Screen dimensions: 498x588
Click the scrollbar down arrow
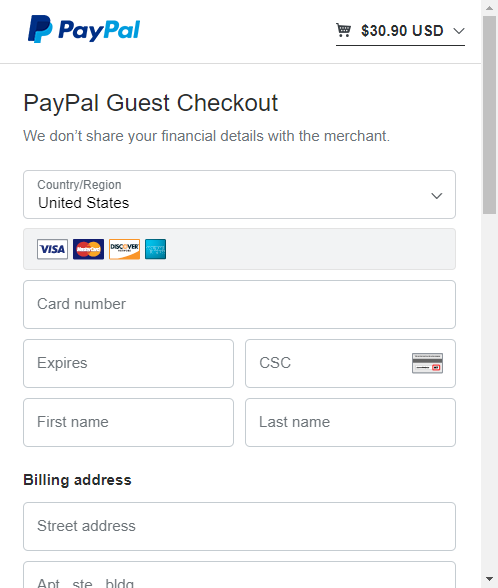pos(489,579)
